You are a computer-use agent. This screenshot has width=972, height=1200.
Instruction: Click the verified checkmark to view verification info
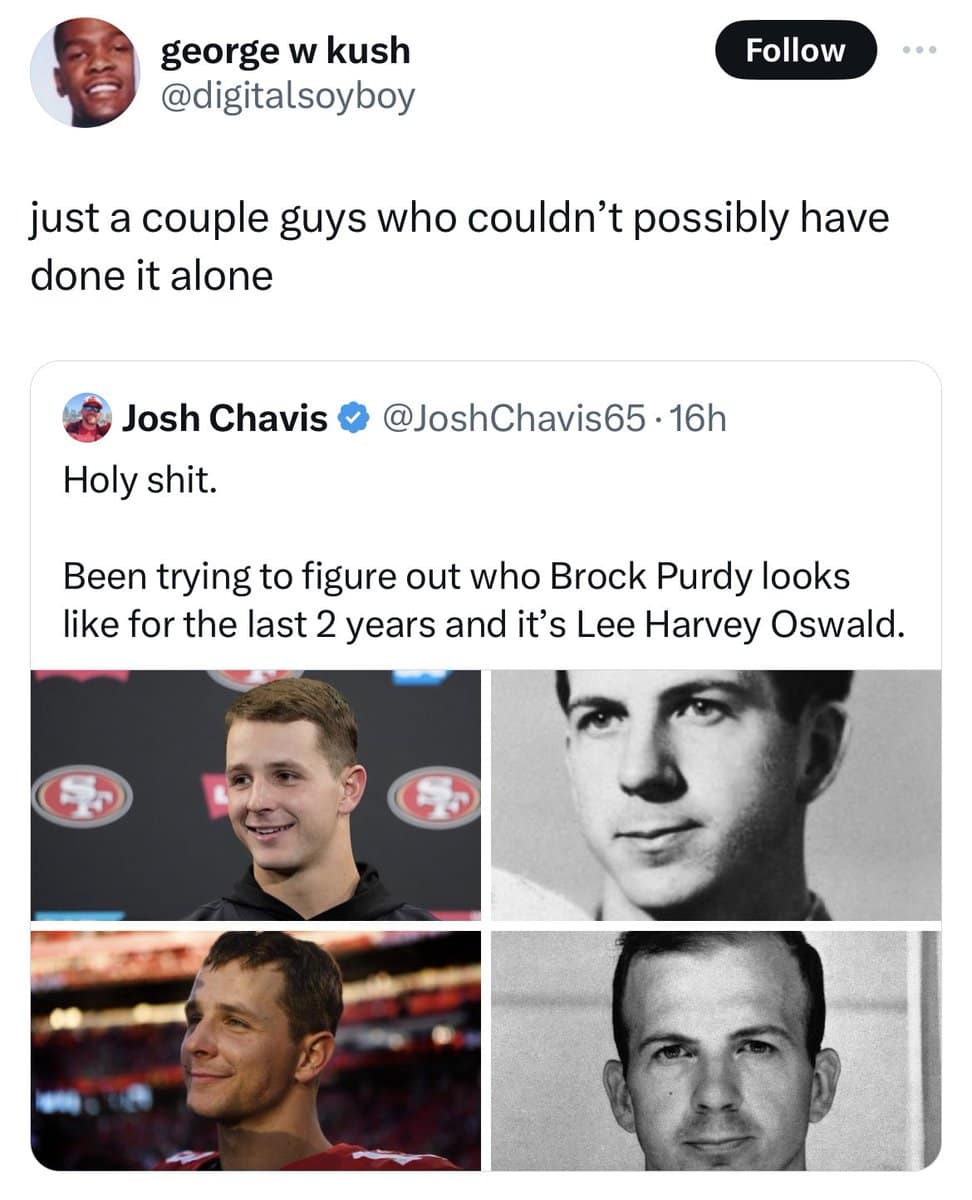click(352, 419)
